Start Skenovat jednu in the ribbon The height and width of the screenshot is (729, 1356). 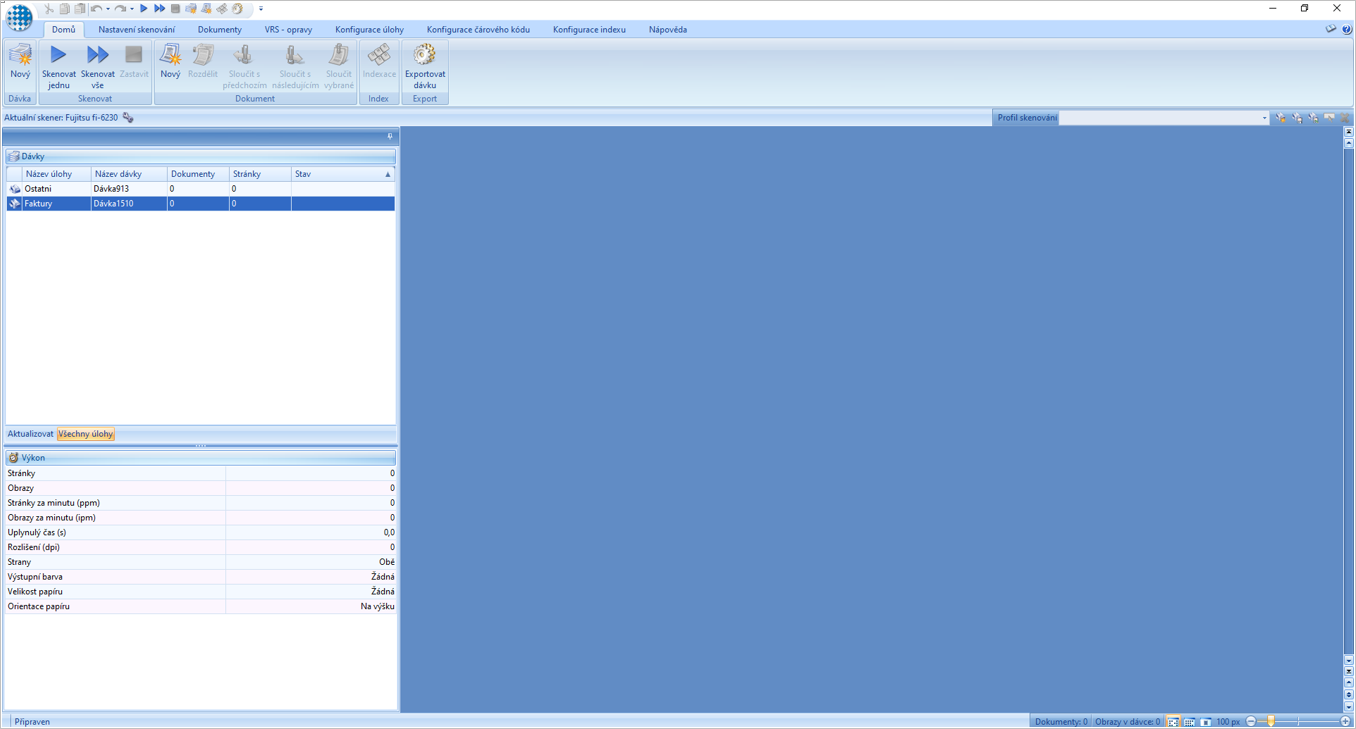coord(59,66)
